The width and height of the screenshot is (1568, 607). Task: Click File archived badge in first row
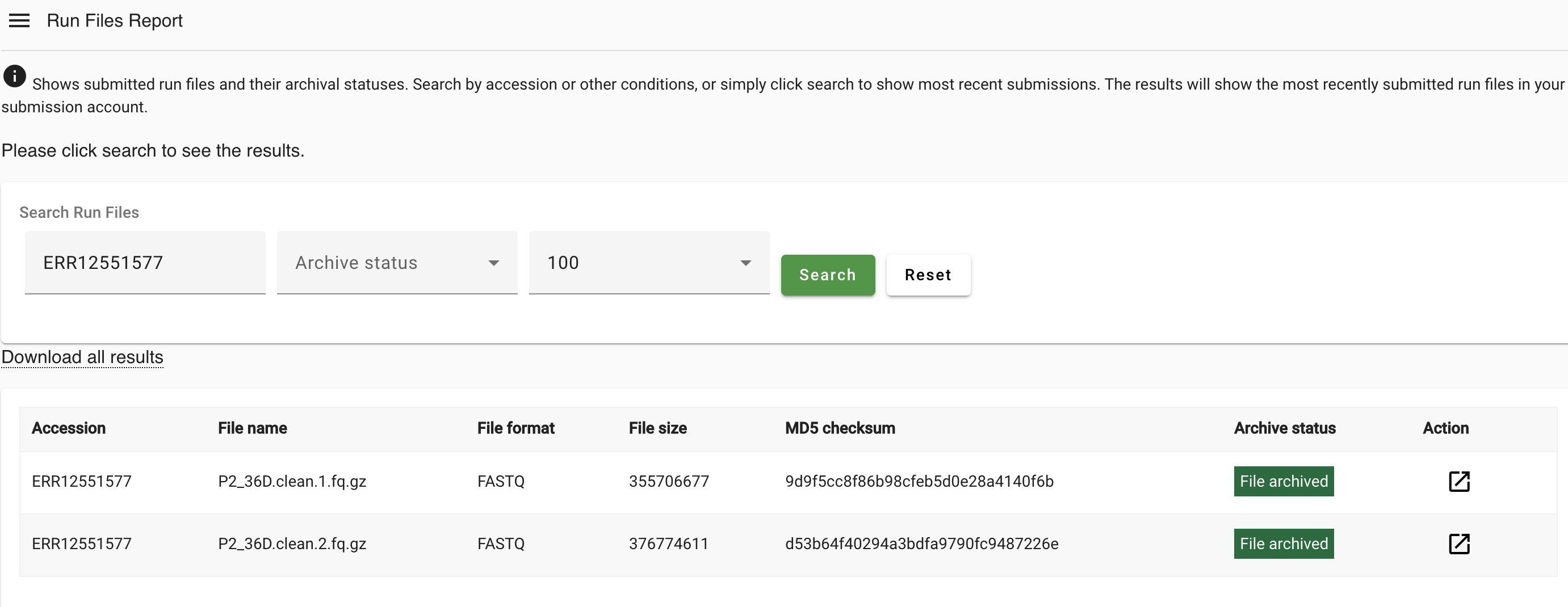(1283, 481)
